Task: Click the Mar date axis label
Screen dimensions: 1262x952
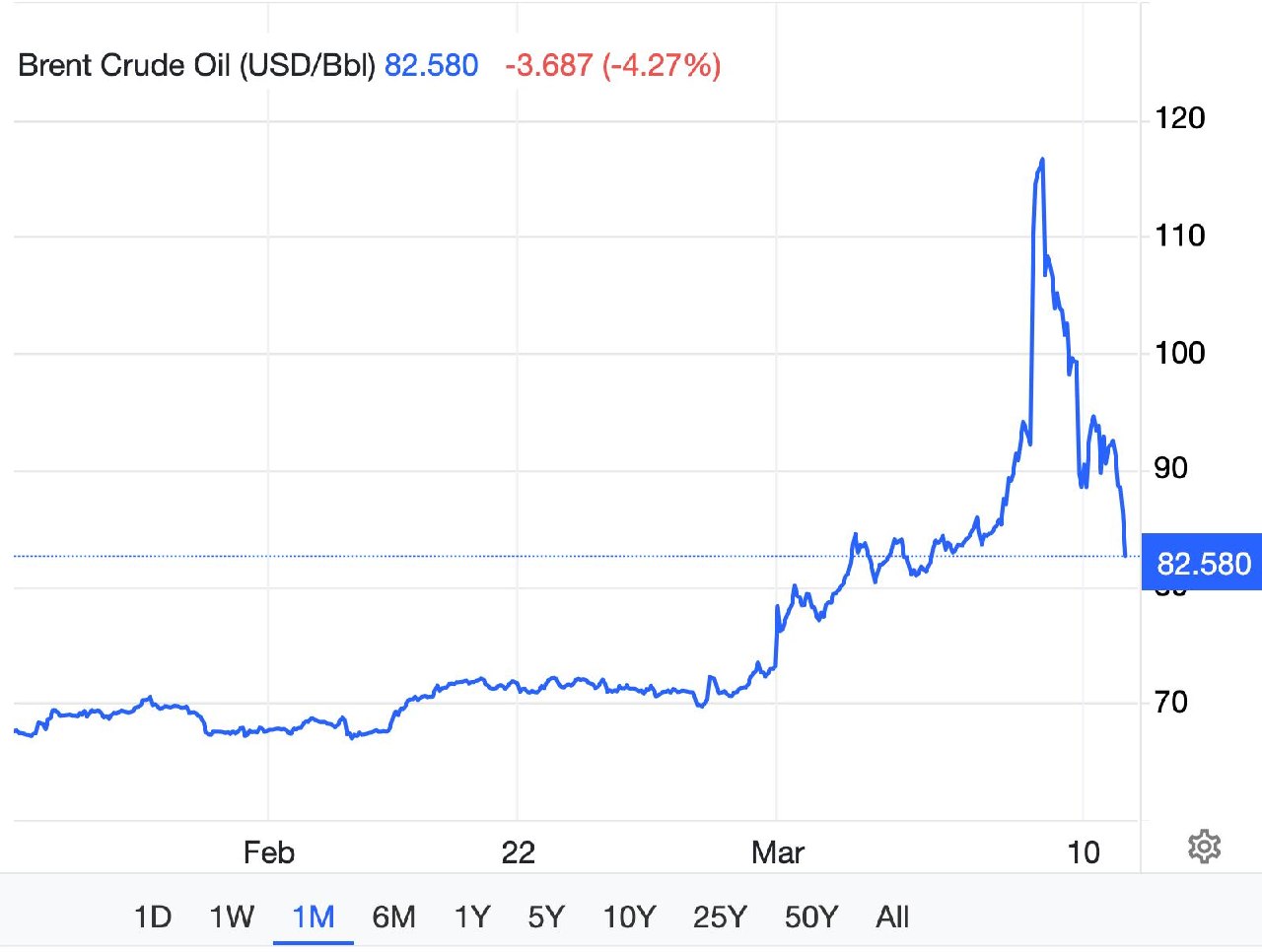Action: coord(778,852)
